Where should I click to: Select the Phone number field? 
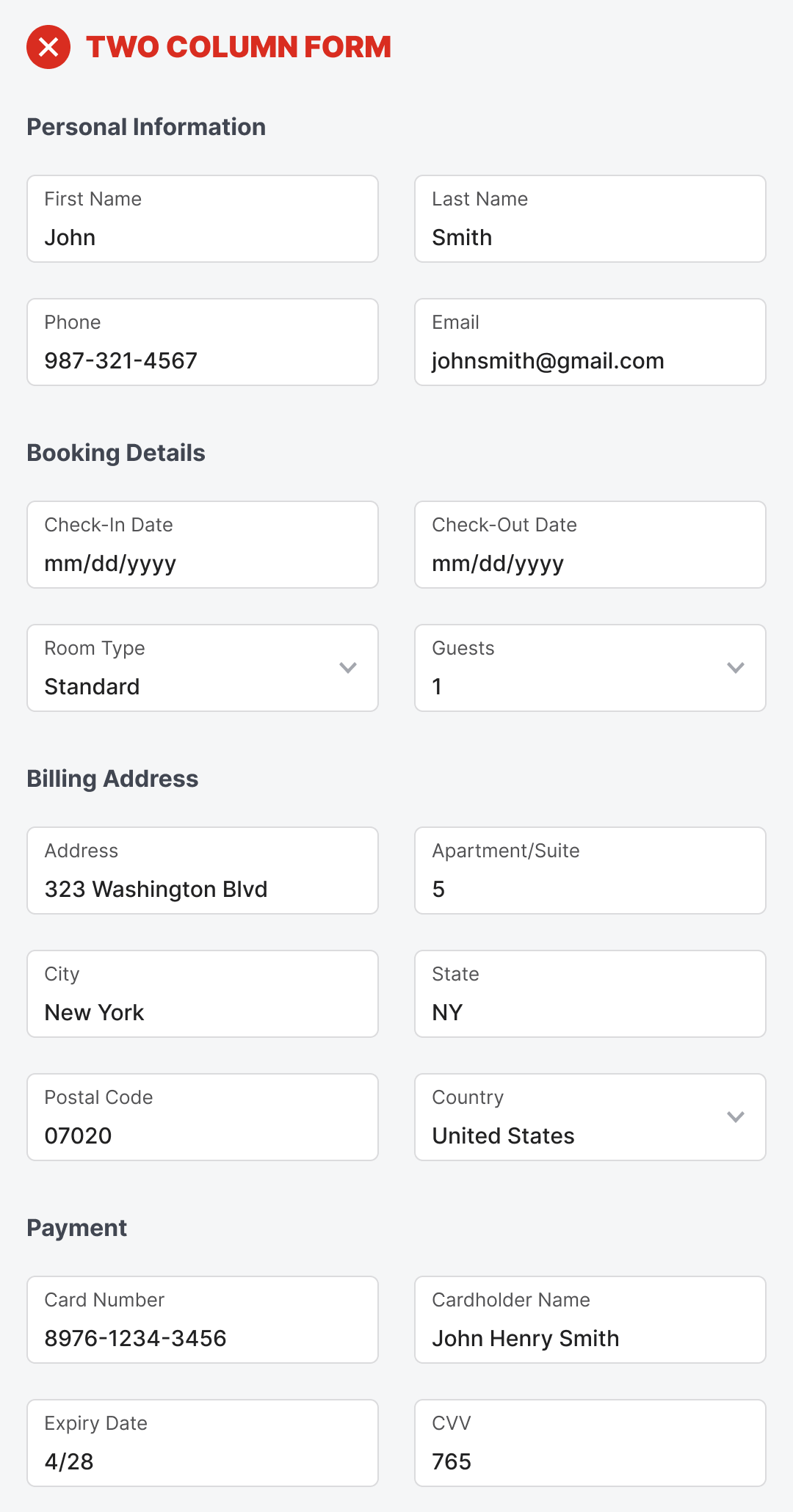(x=203, y=342)
